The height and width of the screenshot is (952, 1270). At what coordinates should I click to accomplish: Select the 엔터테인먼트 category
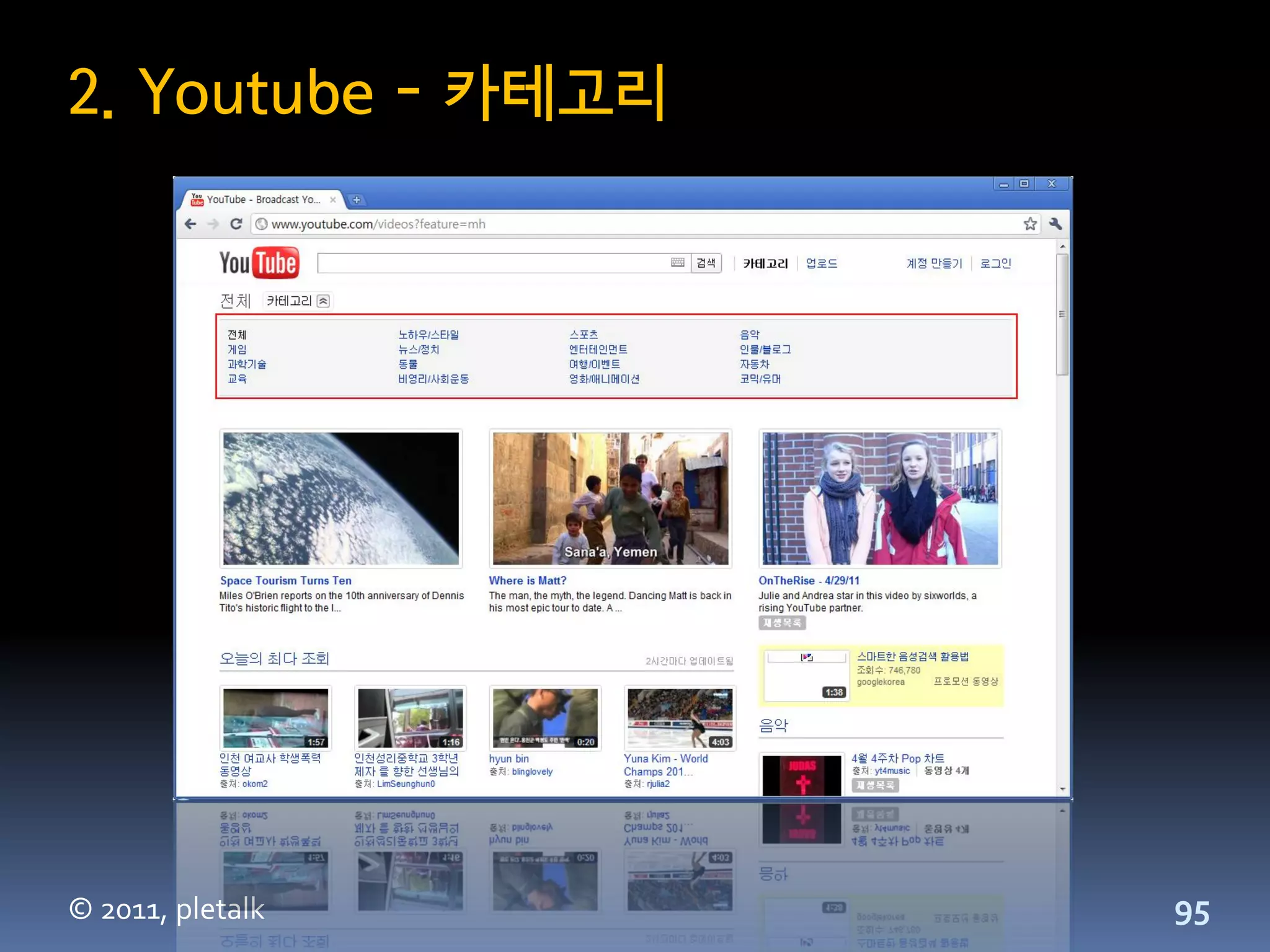coord(598,350)
